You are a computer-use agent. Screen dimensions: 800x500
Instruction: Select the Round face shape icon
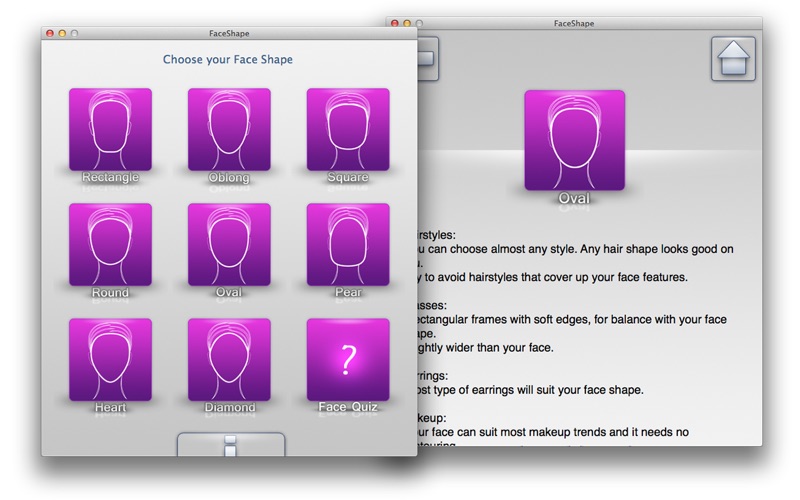110,245
